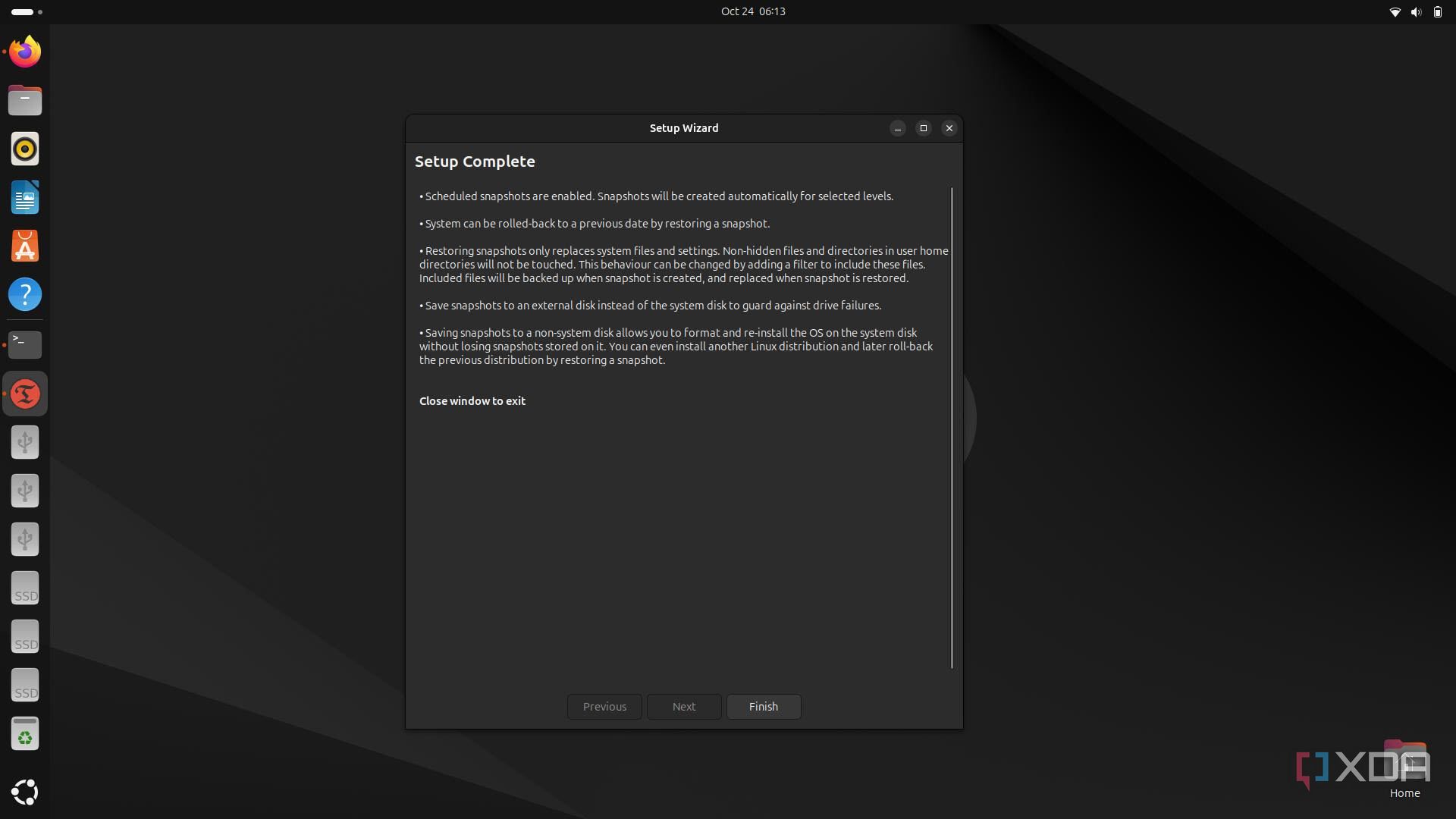
Task: Open the Home folder desktop icon
Action: coord(1404,769)
